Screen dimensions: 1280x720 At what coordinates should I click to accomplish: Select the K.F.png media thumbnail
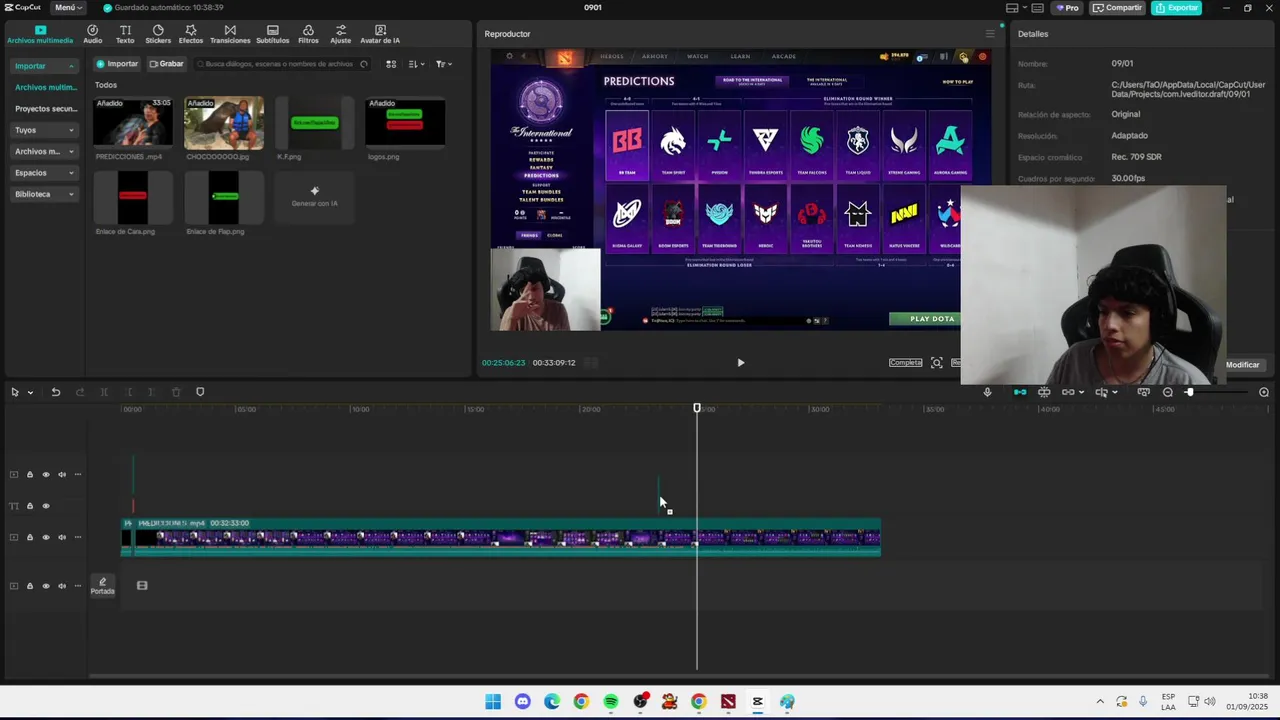click(314, 123)
